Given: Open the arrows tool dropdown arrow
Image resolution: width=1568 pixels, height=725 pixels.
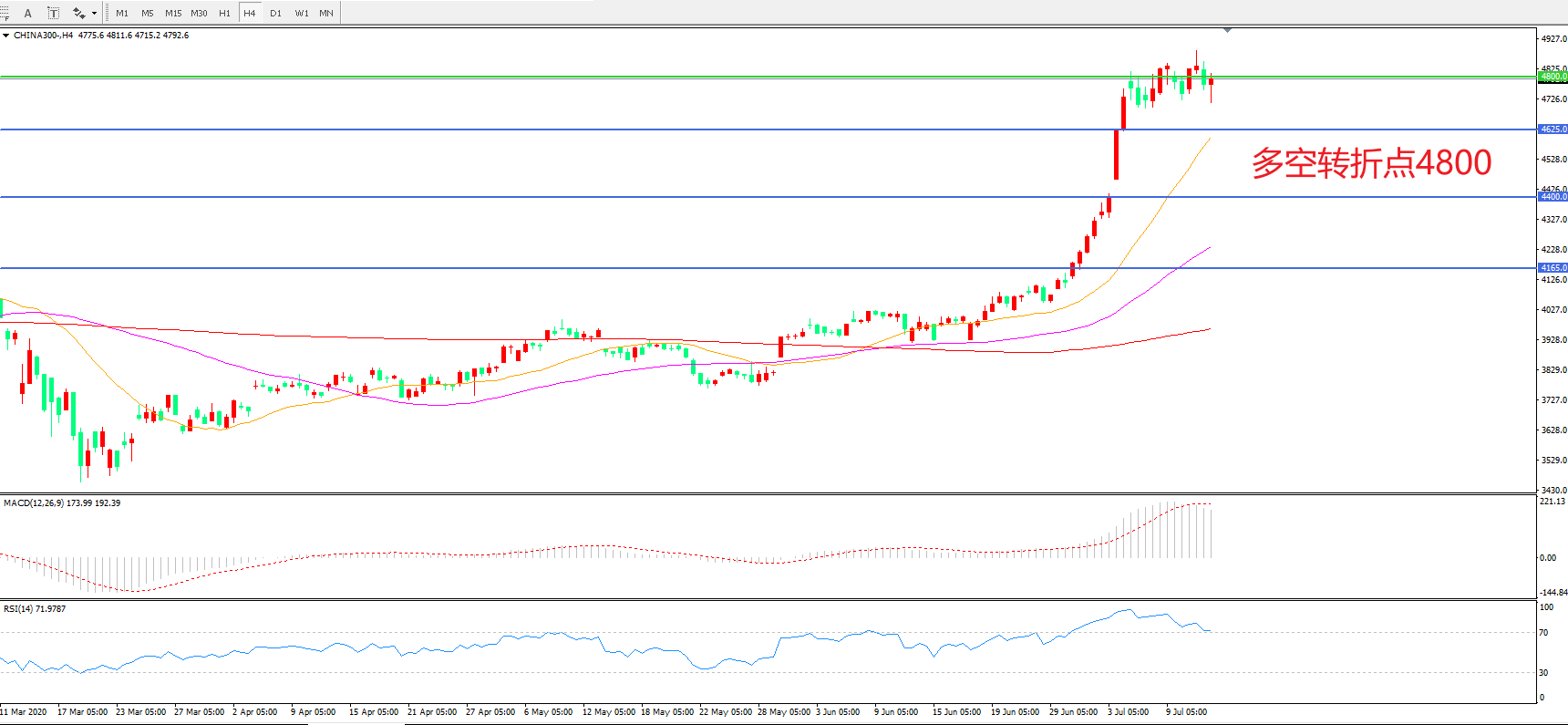Looking at the screenshot, I should pyautogui.click(x=94, y=13).
